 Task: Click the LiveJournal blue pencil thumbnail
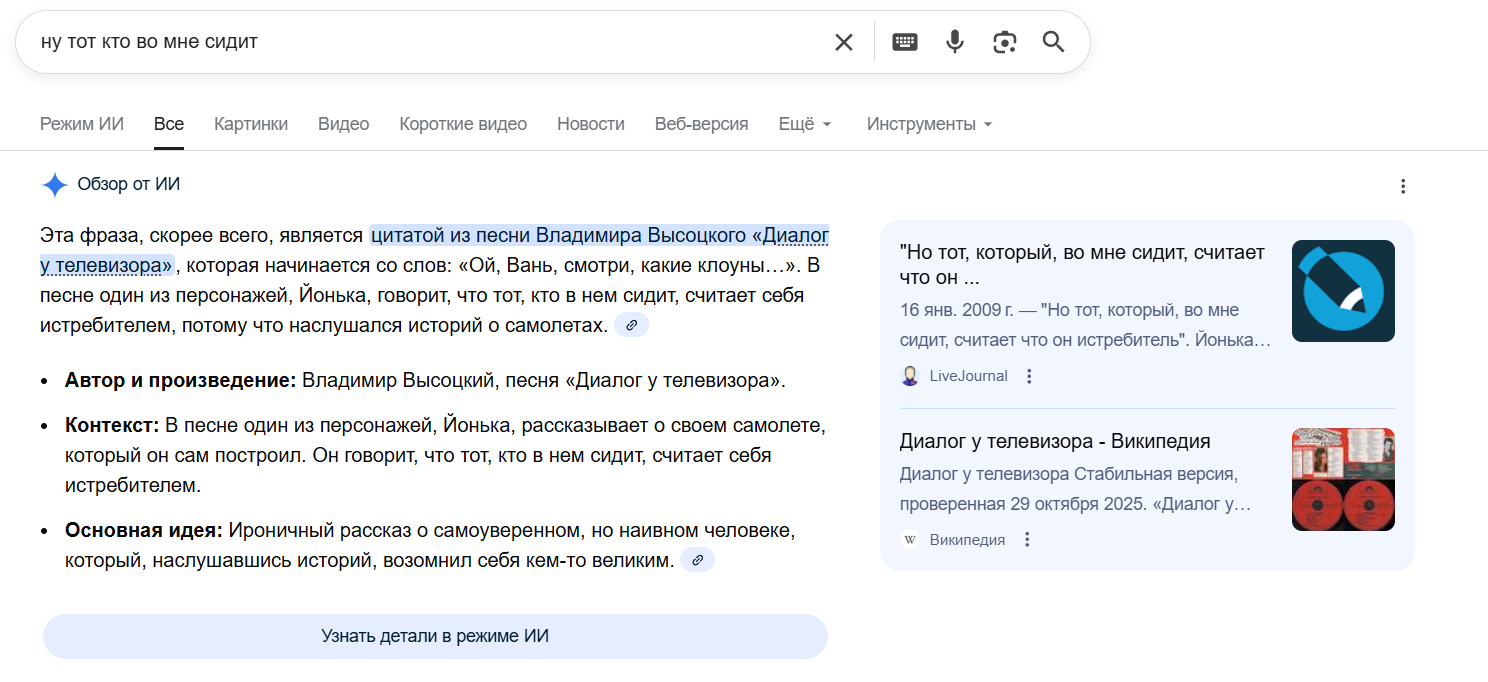pyautogui.click(x=1343, y=291)
